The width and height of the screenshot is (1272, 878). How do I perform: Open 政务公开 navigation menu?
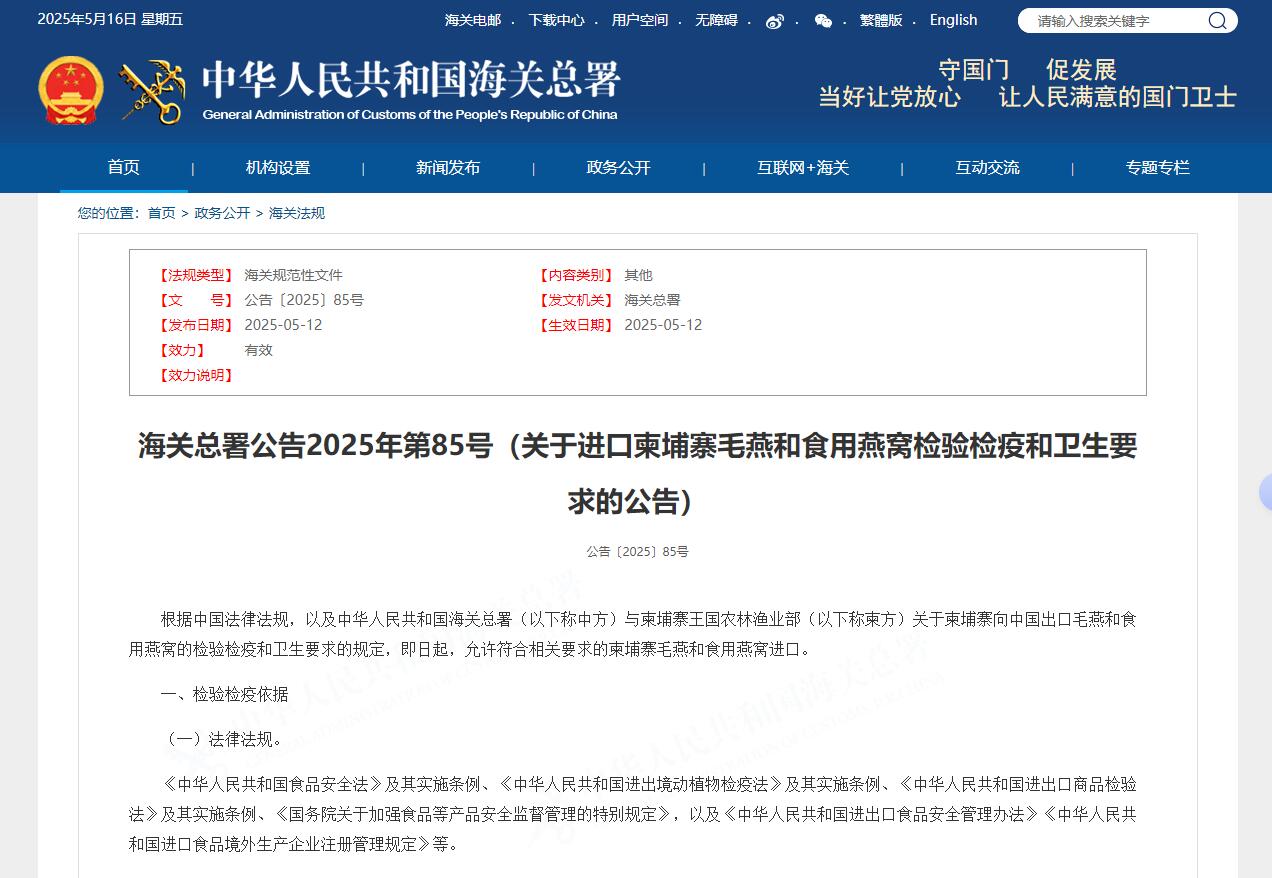(x=618, y=168)
